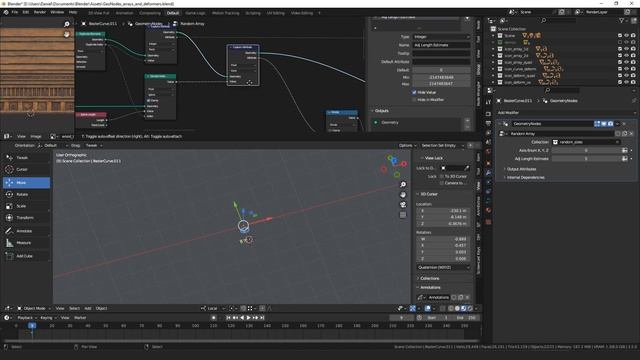
Task: Expand the Collections panel in sidebar
Action: click(x=427, y=278)
